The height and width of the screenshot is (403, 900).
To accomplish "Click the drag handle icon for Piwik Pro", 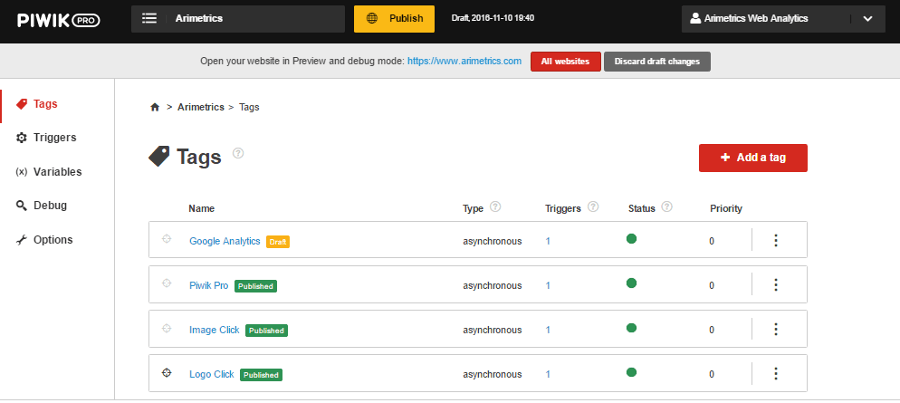I will coord(166,283).
